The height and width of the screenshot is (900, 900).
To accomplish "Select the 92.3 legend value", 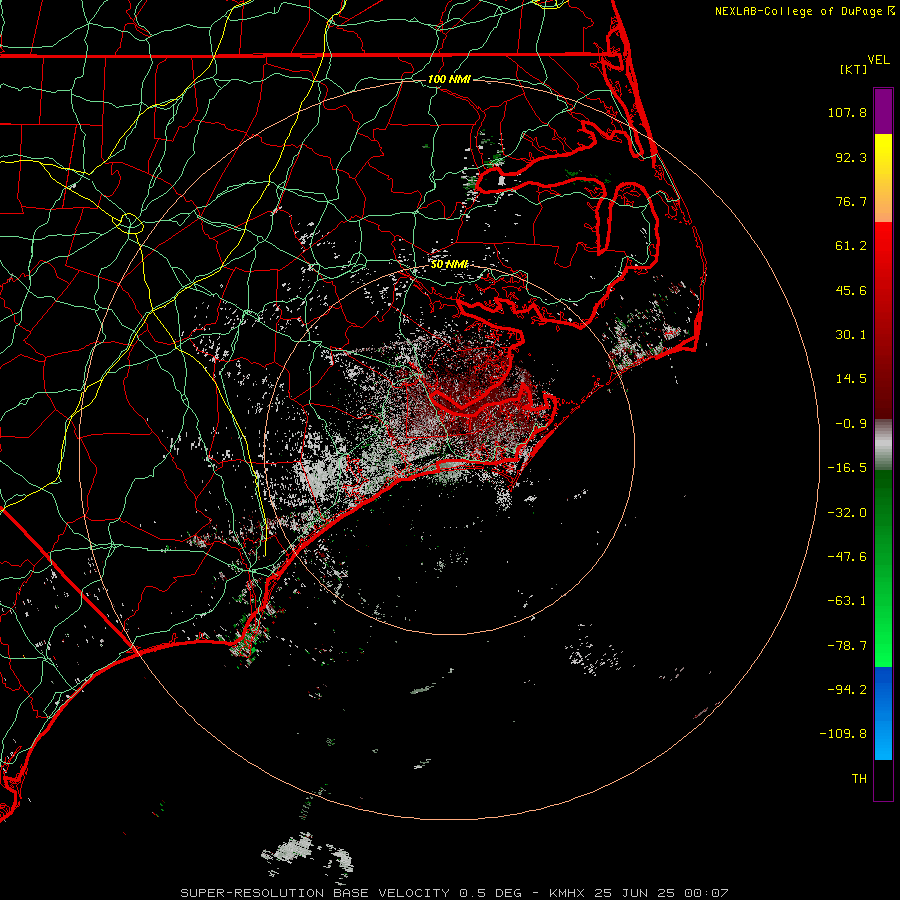I will coord(851,157).
